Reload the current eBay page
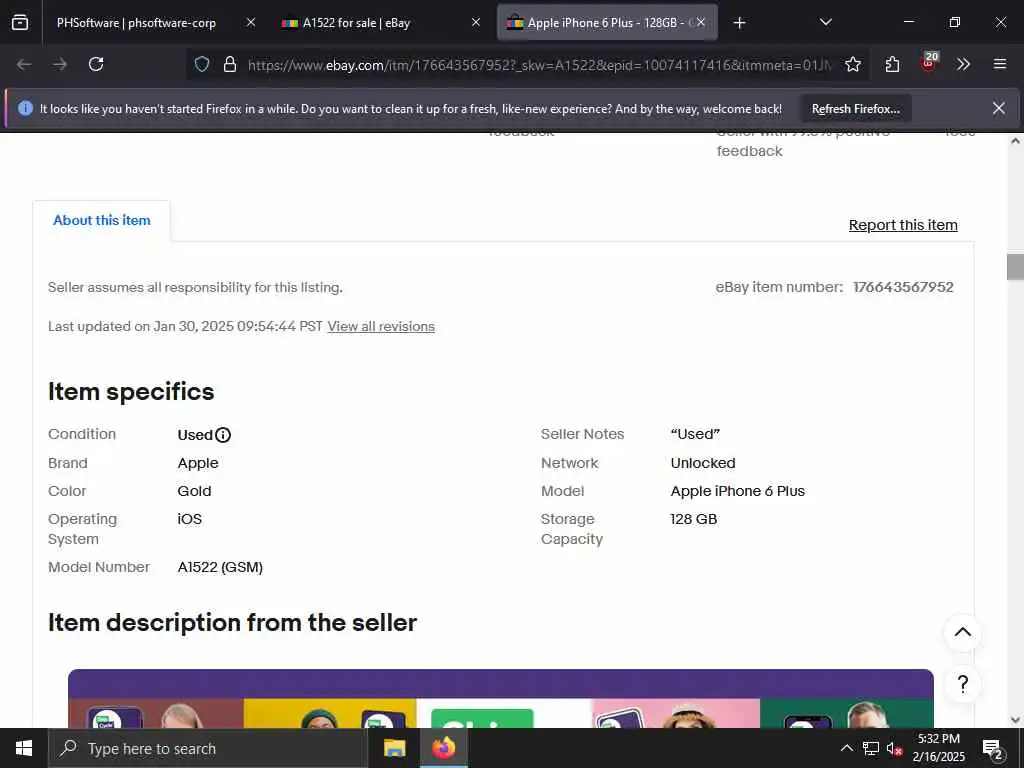 (x=96, y=64)
